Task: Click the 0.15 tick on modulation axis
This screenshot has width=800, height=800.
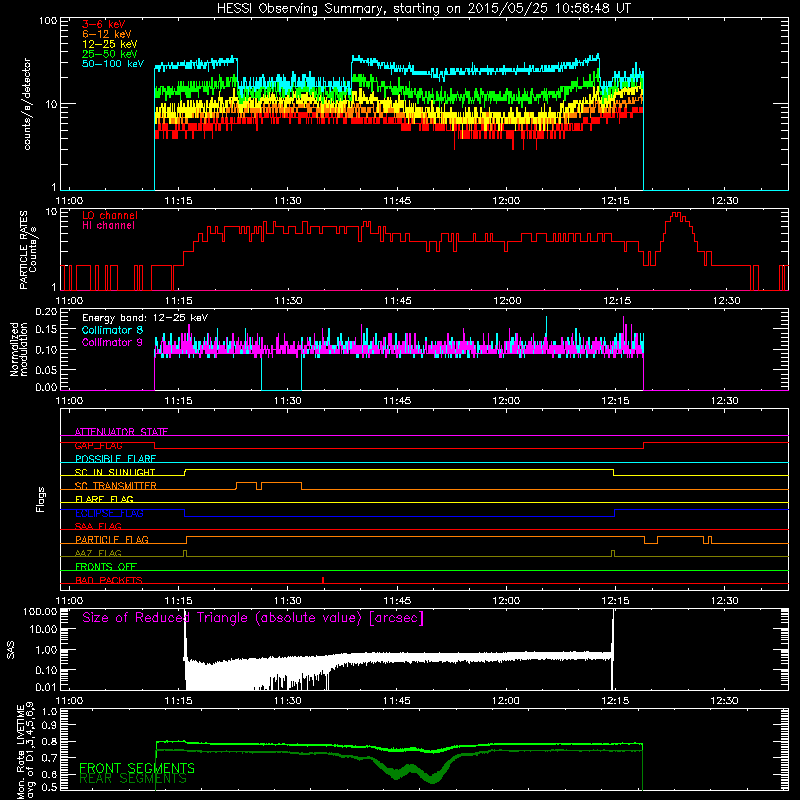Action: [46, 330]
